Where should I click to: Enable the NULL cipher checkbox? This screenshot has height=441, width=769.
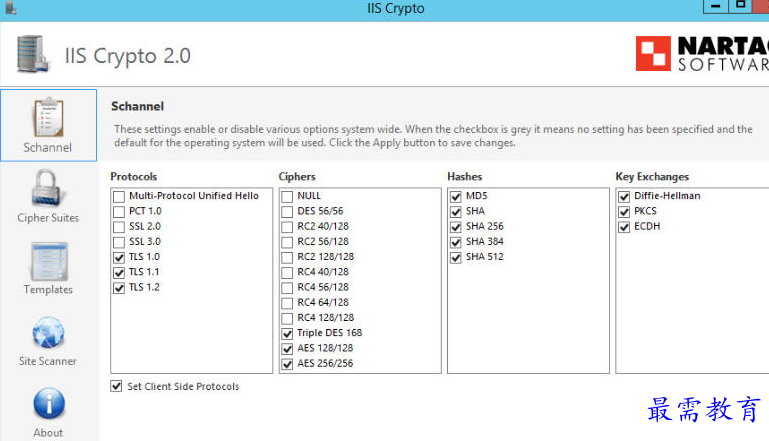tap(287, 197)
